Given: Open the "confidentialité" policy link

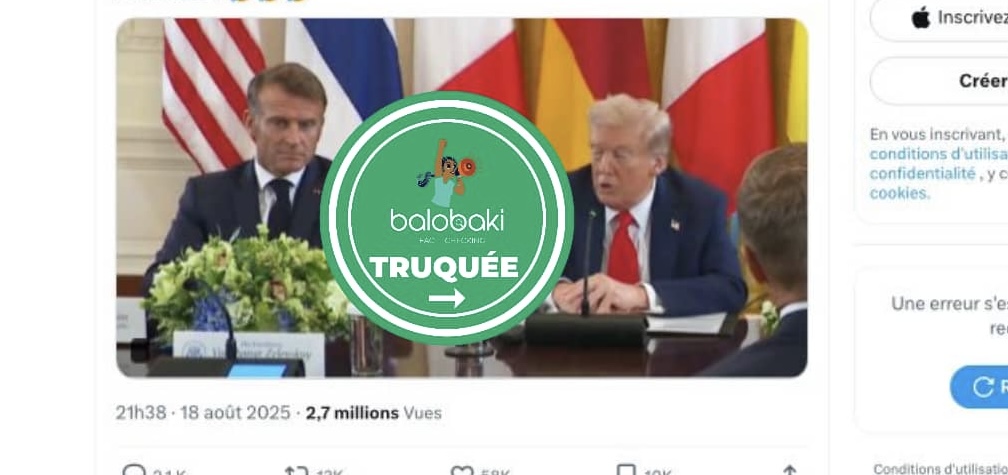Looking at the screenshot, I should (922, 174).
